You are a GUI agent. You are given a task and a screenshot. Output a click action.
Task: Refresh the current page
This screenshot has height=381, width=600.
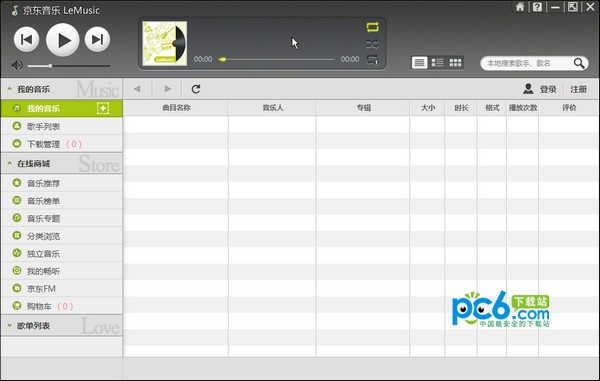click(196, 89)
